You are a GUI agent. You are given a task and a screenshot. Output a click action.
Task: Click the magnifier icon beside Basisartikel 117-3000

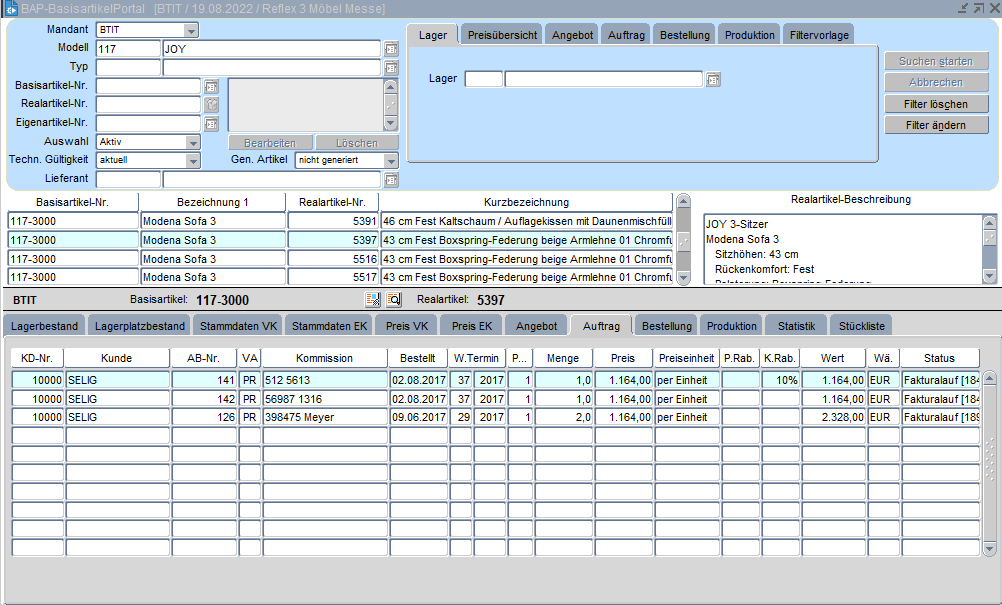click(x=393, y=299)
